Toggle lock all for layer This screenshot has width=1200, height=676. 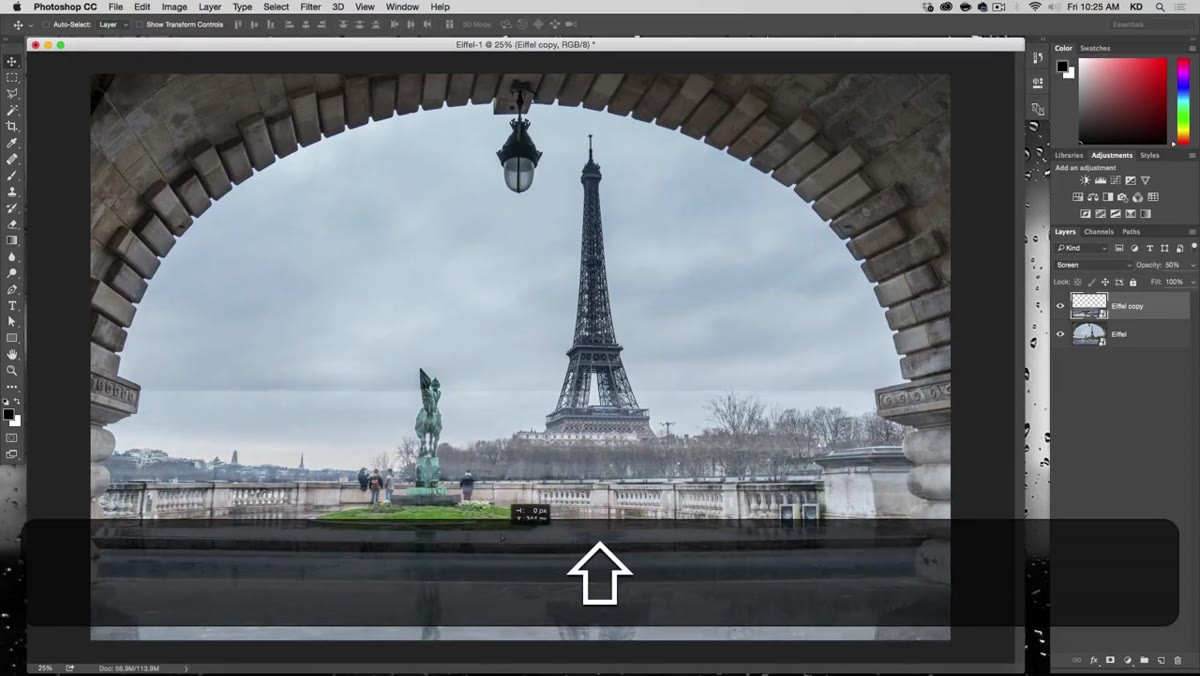coord(1133,282)
